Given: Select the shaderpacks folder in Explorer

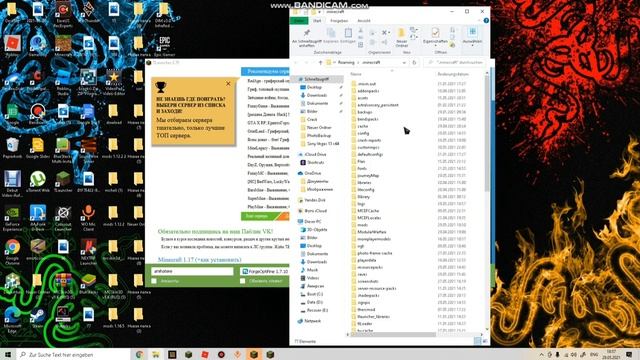Looking at the screenshot, I should pyautogui.click(x=368, y=296).
